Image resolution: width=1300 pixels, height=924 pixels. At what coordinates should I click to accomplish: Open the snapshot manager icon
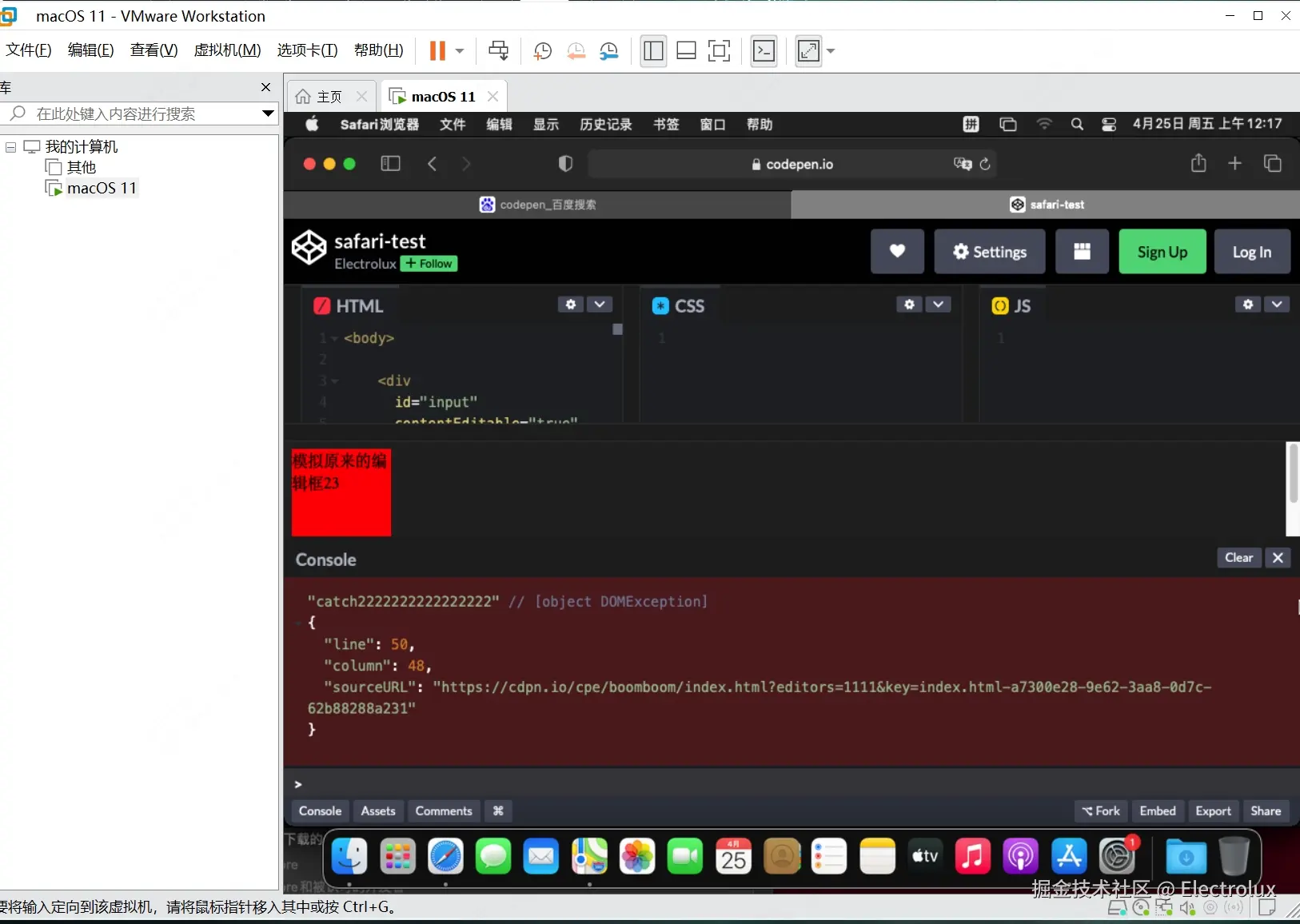point(609,51)
